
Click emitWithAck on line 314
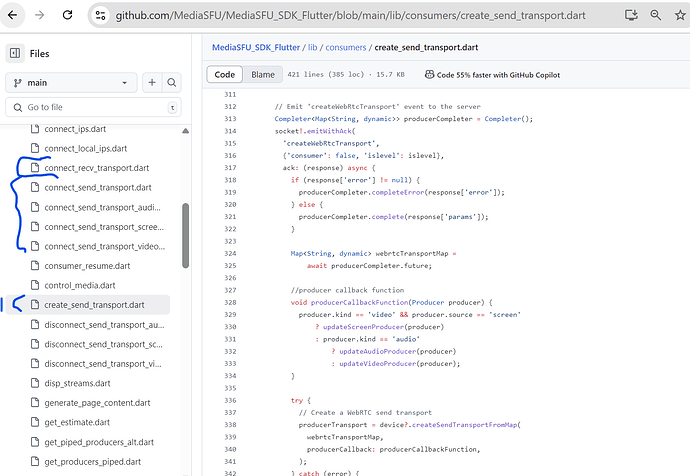329,131
